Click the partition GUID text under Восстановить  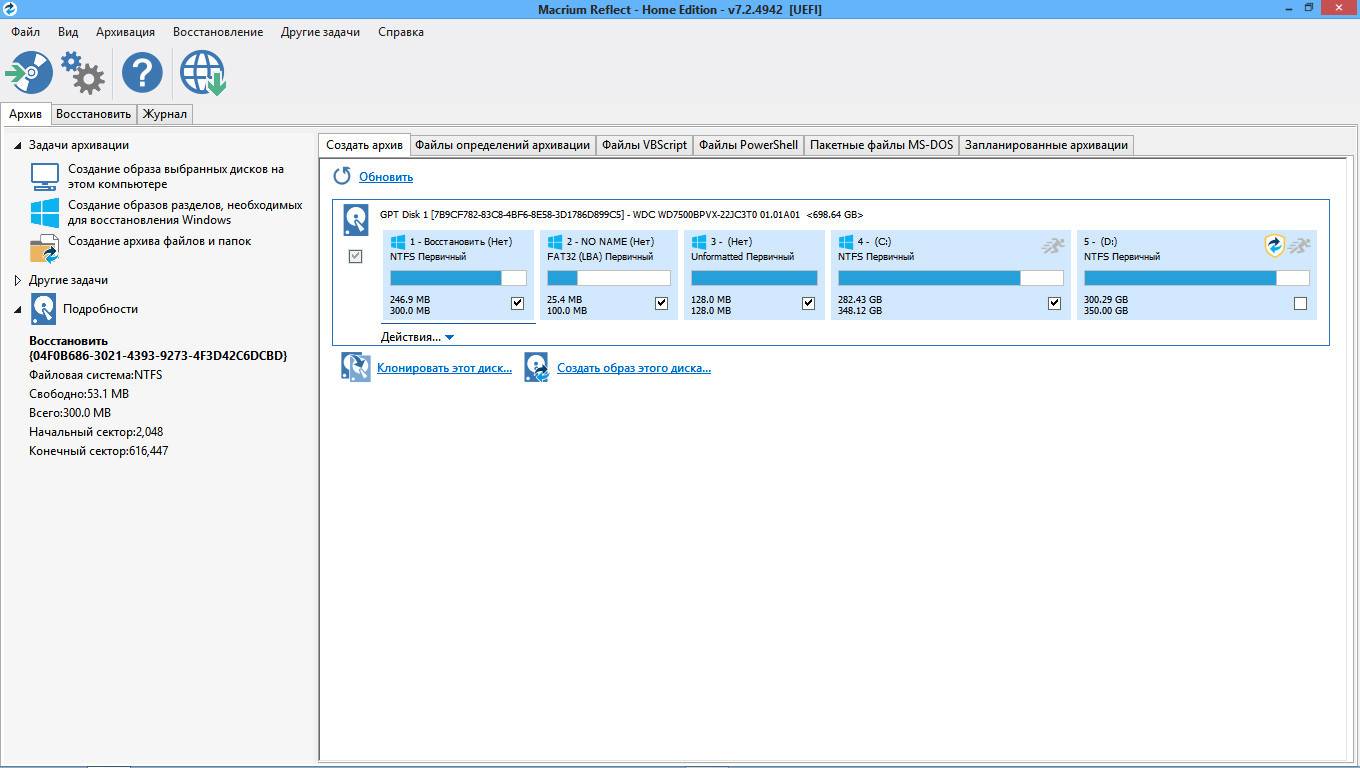click(x=158, y=356)
